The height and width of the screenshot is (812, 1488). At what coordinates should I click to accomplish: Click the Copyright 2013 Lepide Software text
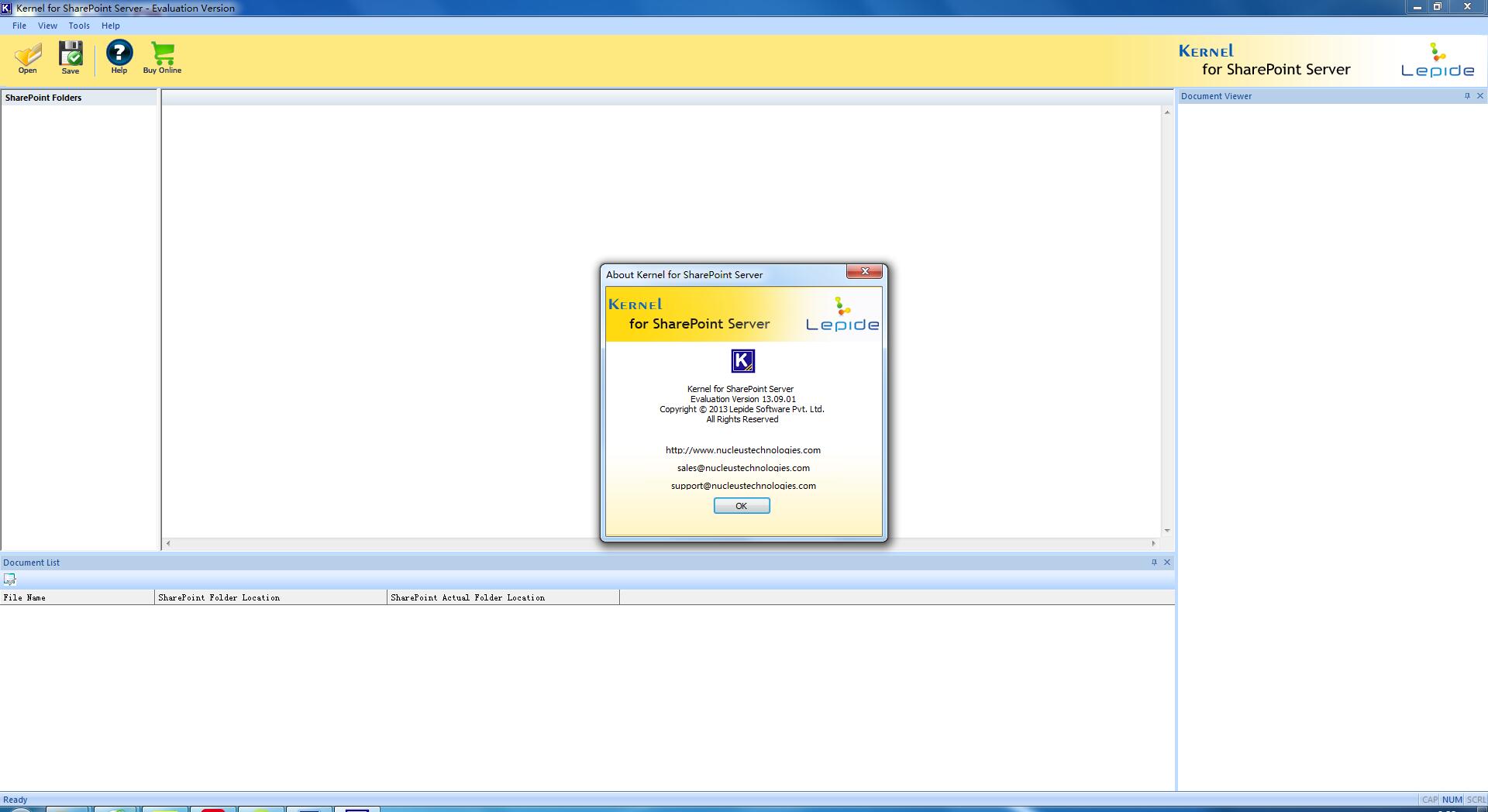click(x=742, y=409)
